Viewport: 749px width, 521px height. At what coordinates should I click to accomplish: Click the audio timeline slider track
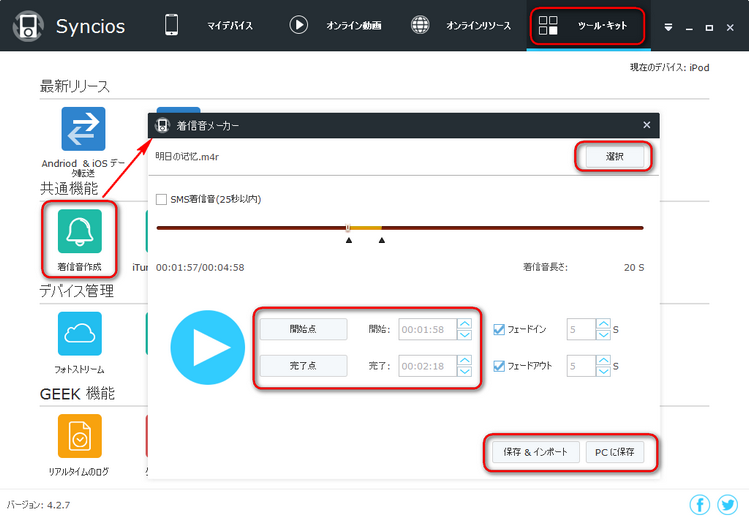(x=400, y=228)
